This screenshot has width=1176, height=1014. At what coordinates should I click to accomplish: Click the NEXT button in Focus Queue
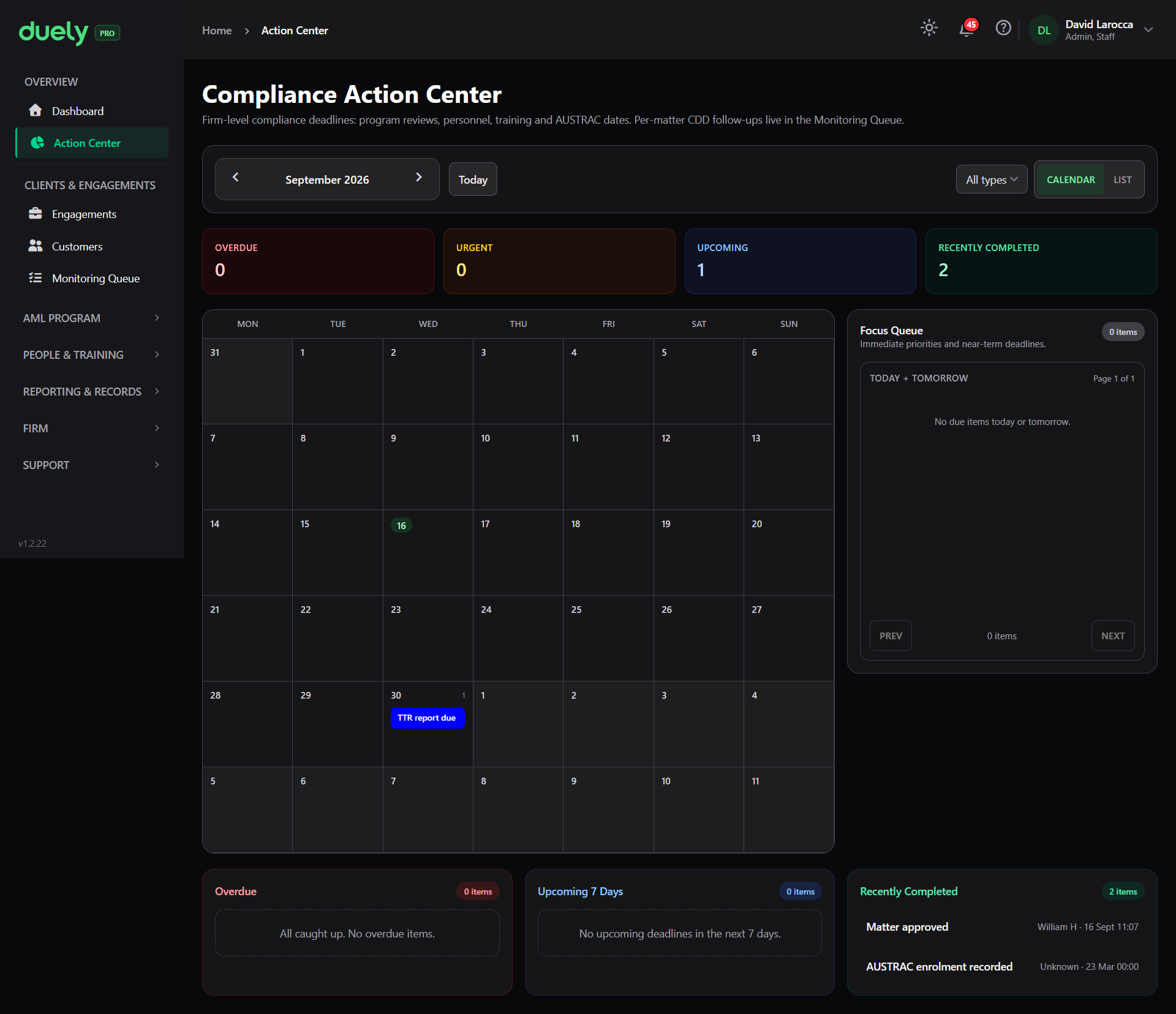tap(1113, 636)
